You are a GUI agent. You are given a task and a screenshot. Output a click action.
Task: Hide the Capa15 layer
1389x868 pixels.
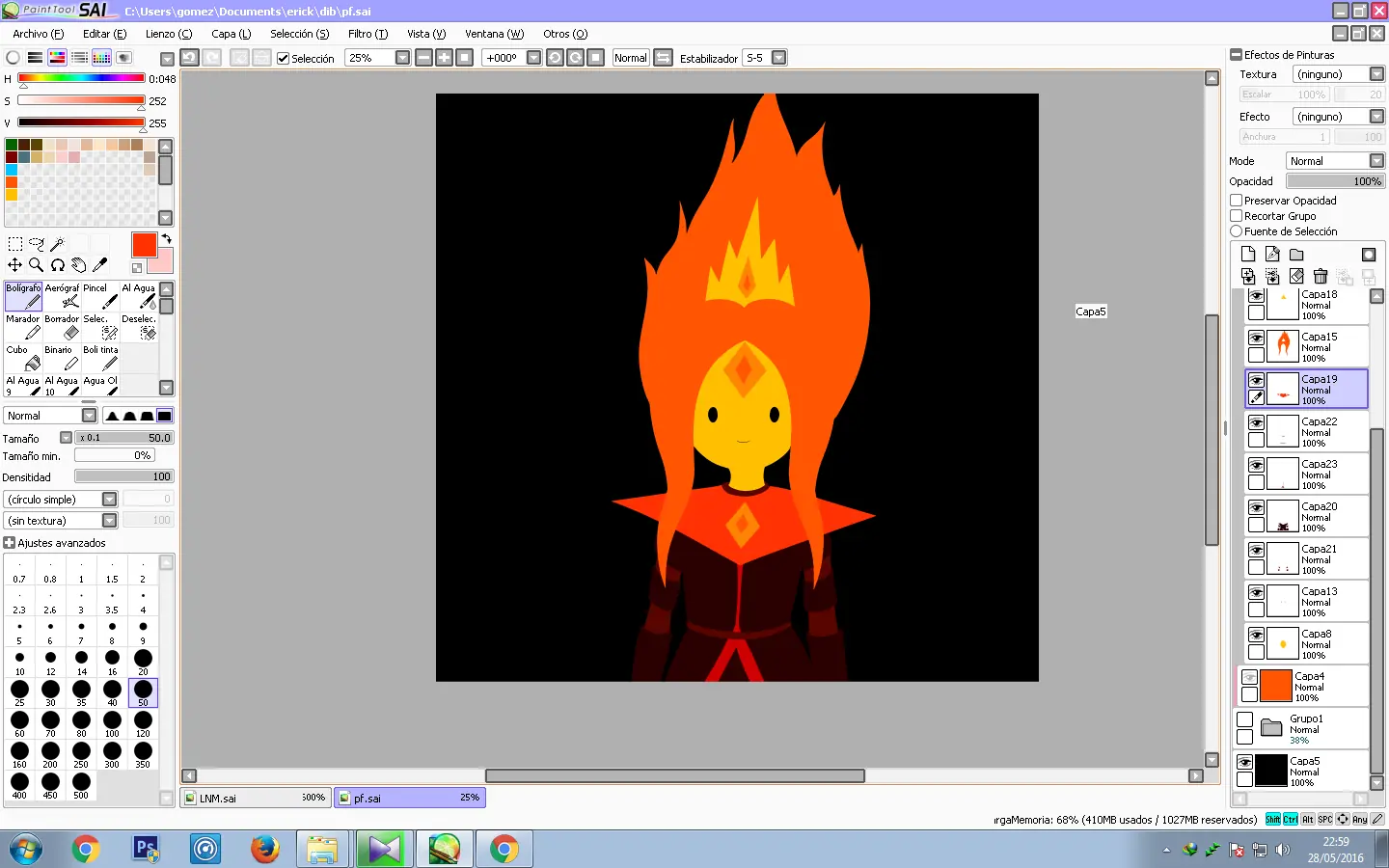[1256, 339]
